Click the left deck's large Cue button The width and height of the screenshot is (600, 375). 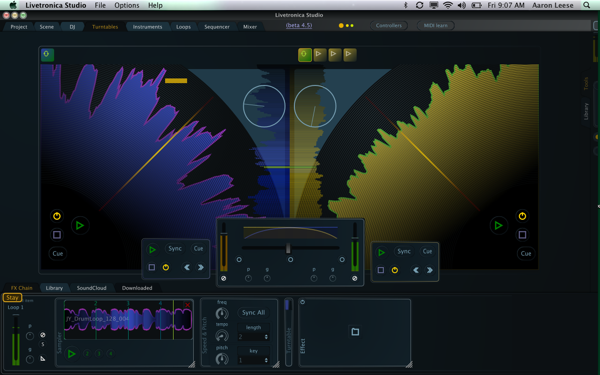(58, 253)
